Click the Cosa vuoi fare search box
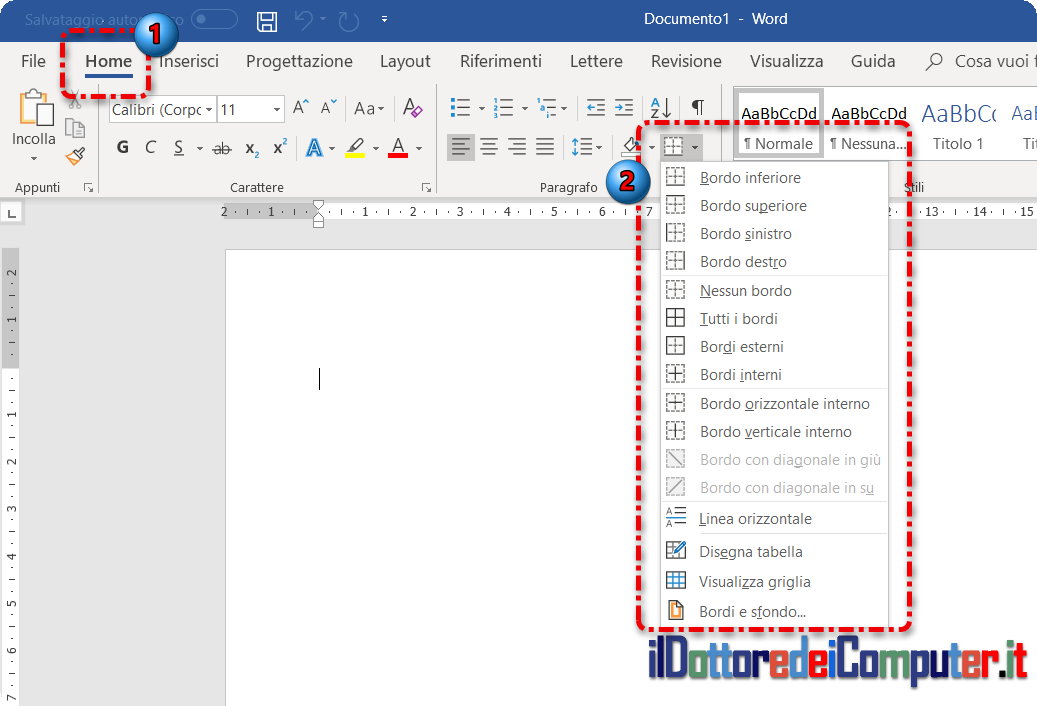Image resolution: width=1037 pixels, height=706 pixels. point(980,61)
